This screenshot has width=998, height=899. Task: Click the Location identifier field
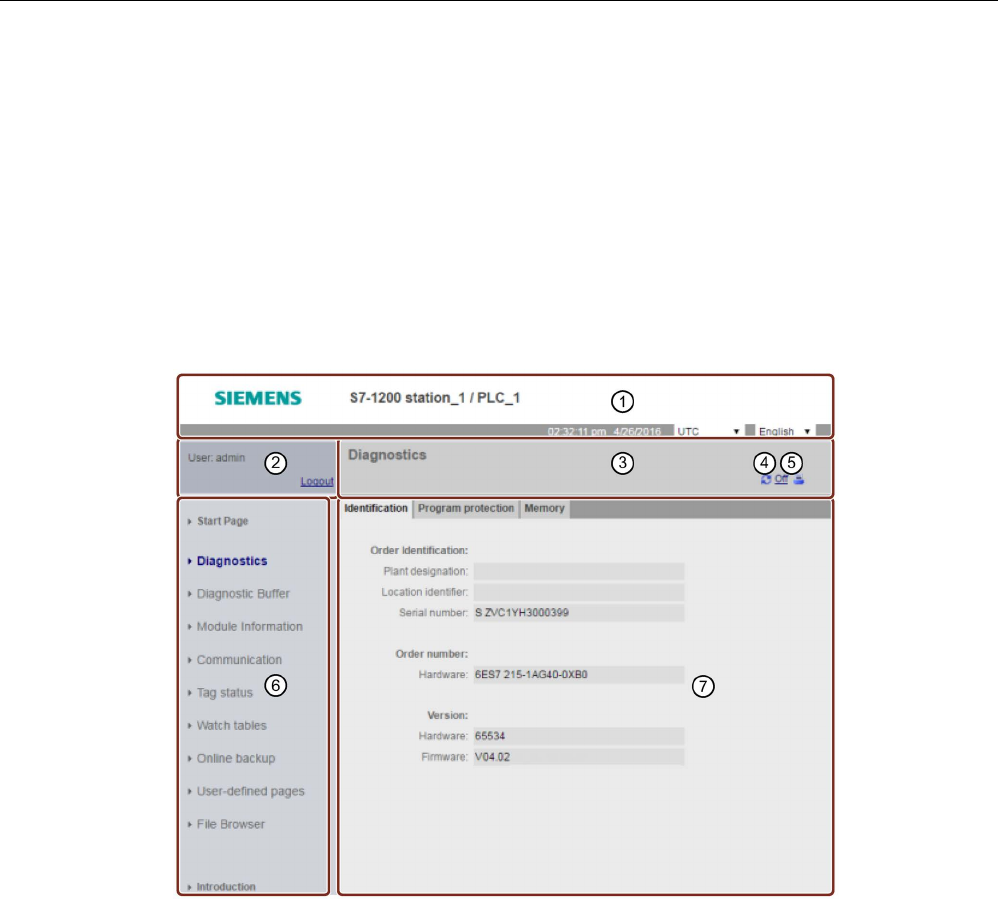579,592
